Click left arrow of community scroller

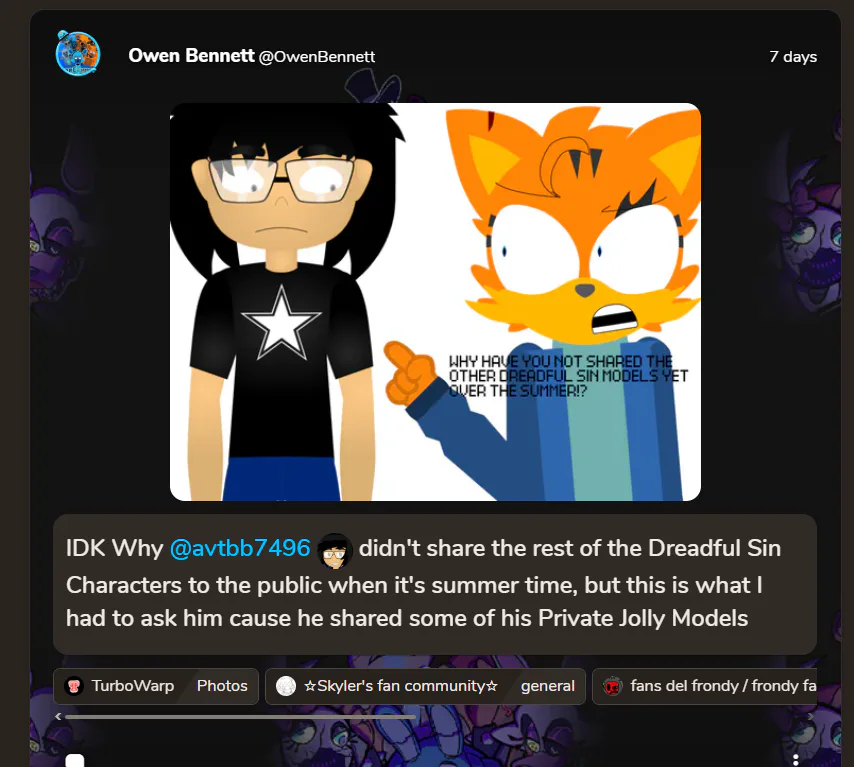[x=58, y=716]
